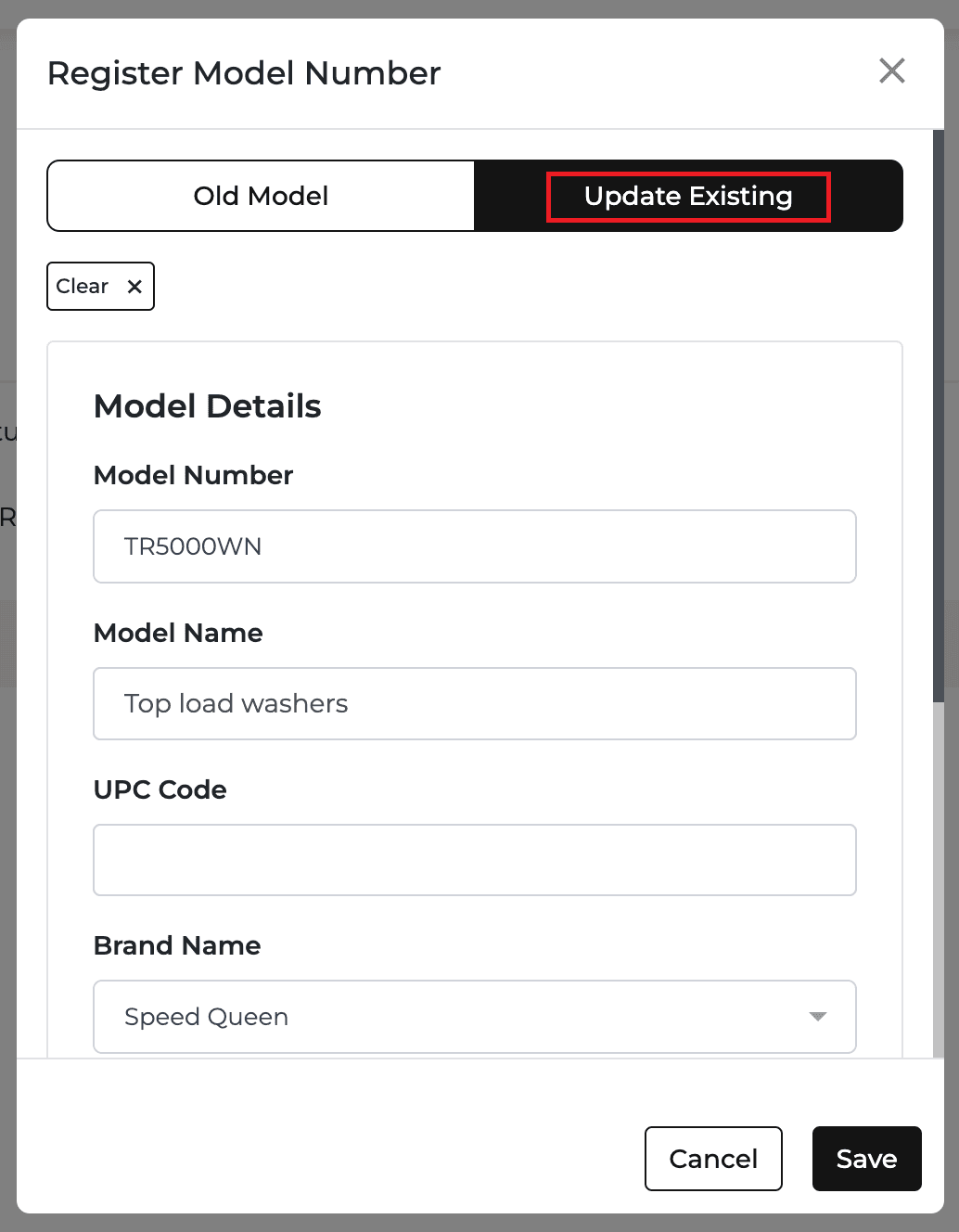Click the Clear button label
The width and height of the screenshot is (959, 1232).
pos(83,286)
